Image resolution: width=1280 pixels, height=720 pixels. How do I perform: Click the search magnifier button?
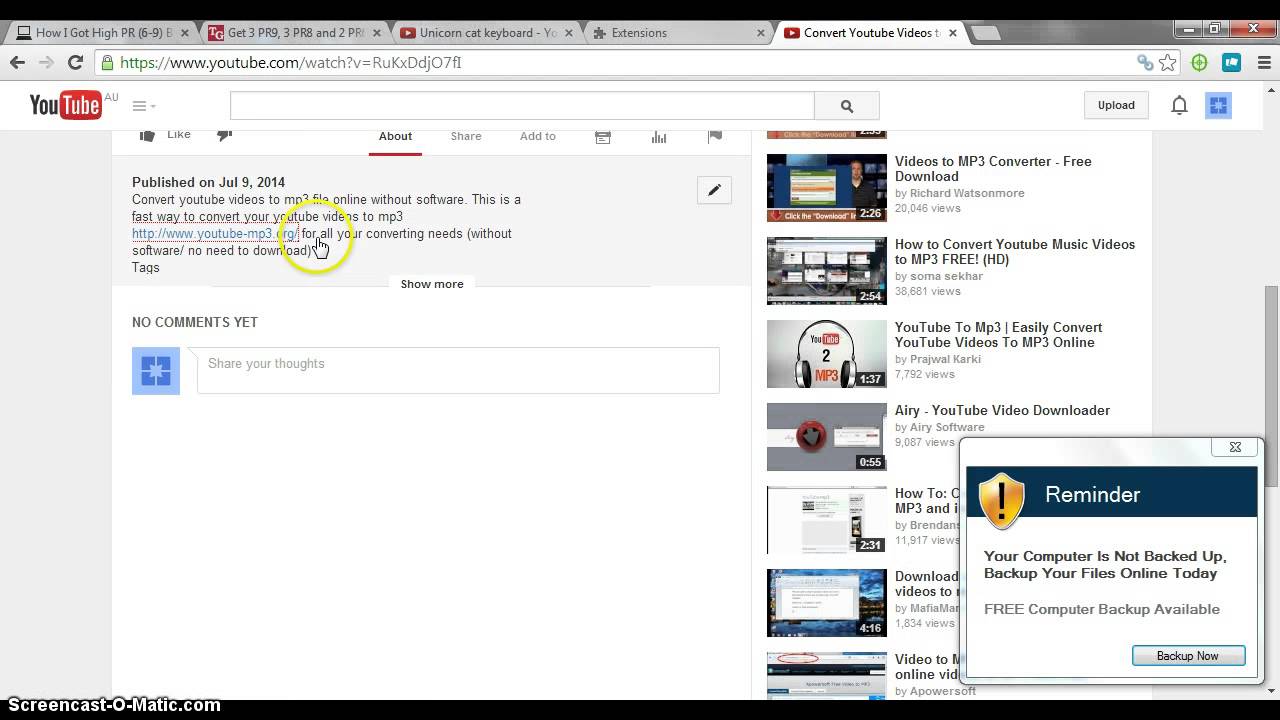coord(847,106)
